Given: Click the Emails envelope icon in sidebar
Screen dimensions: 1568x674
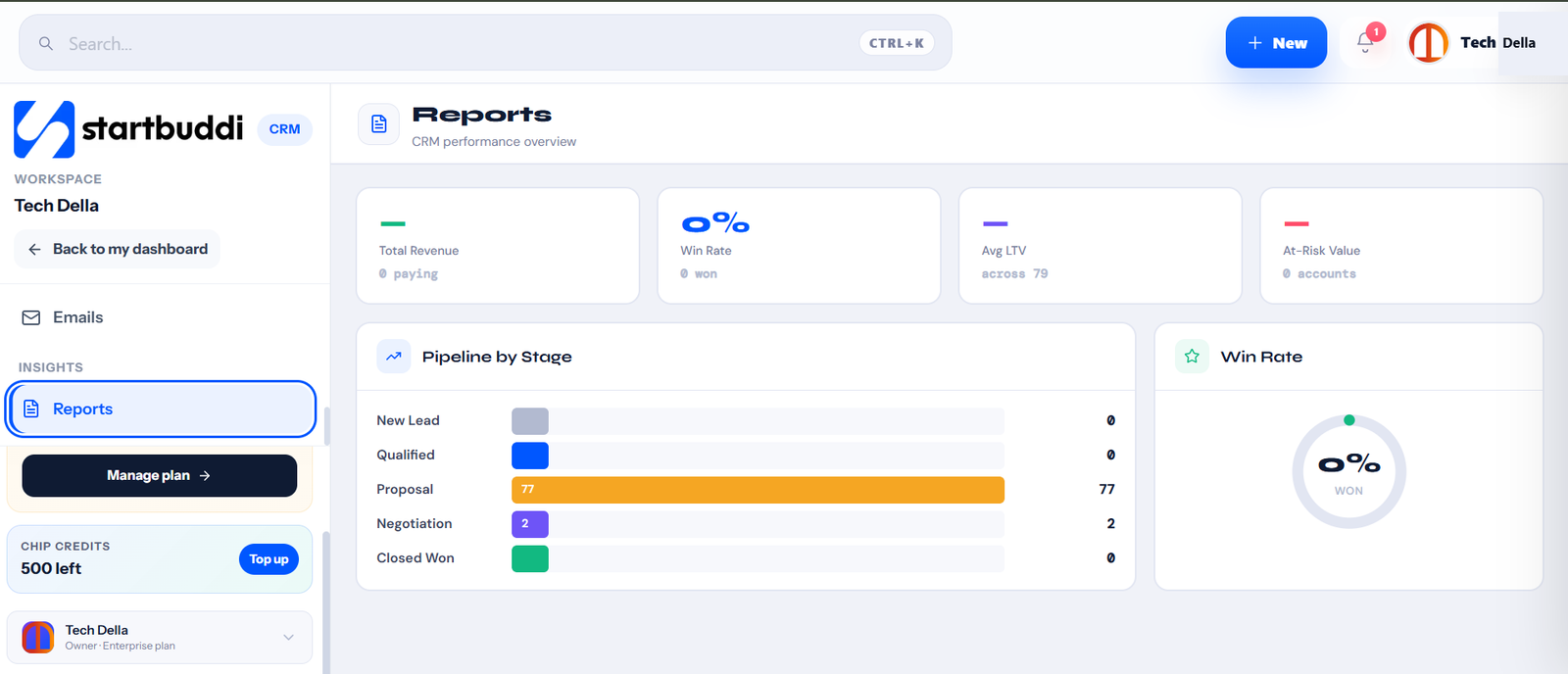Looking at the screenshot, I should click(31, 317).
